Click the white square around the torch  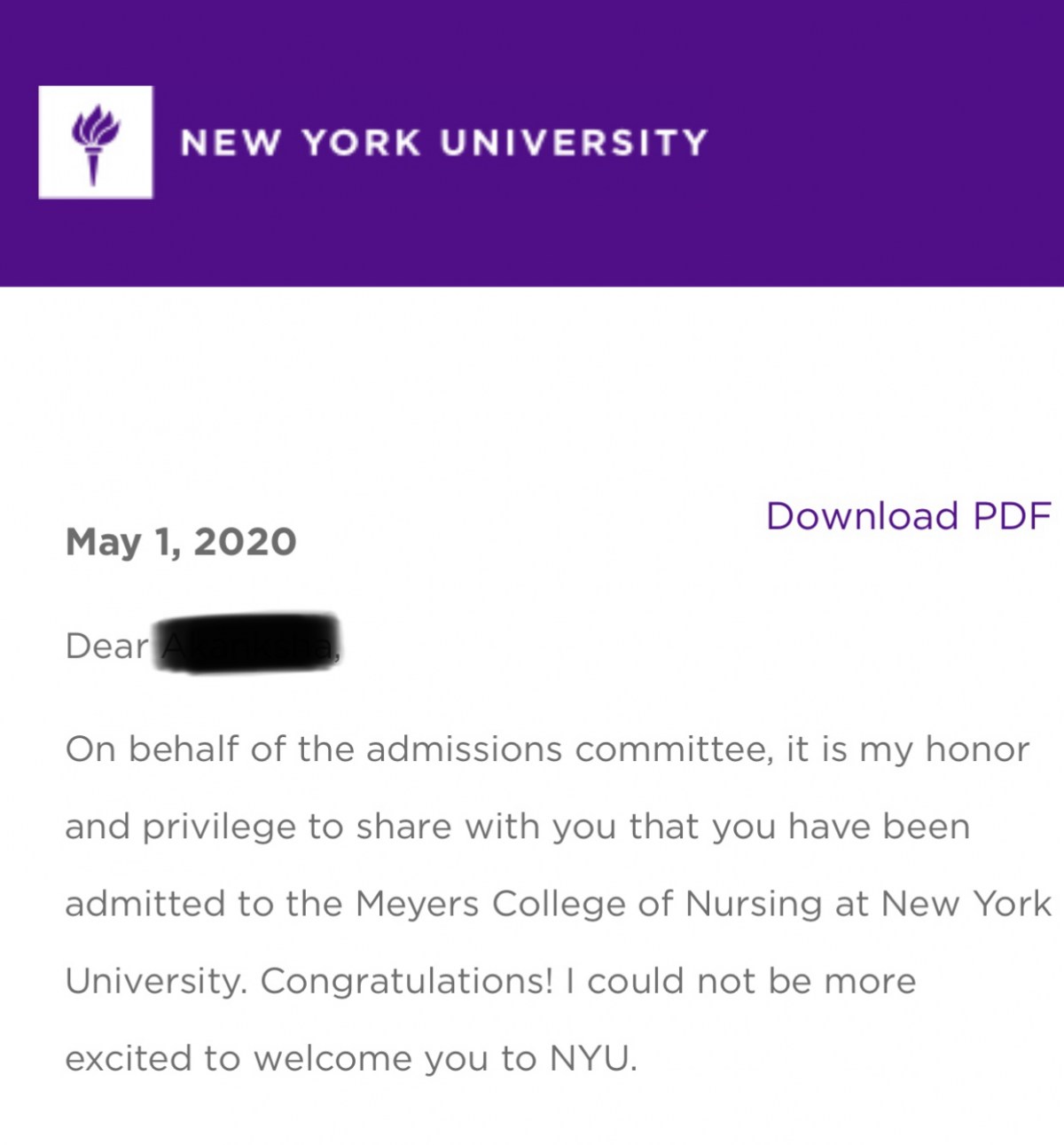(95, 142)
